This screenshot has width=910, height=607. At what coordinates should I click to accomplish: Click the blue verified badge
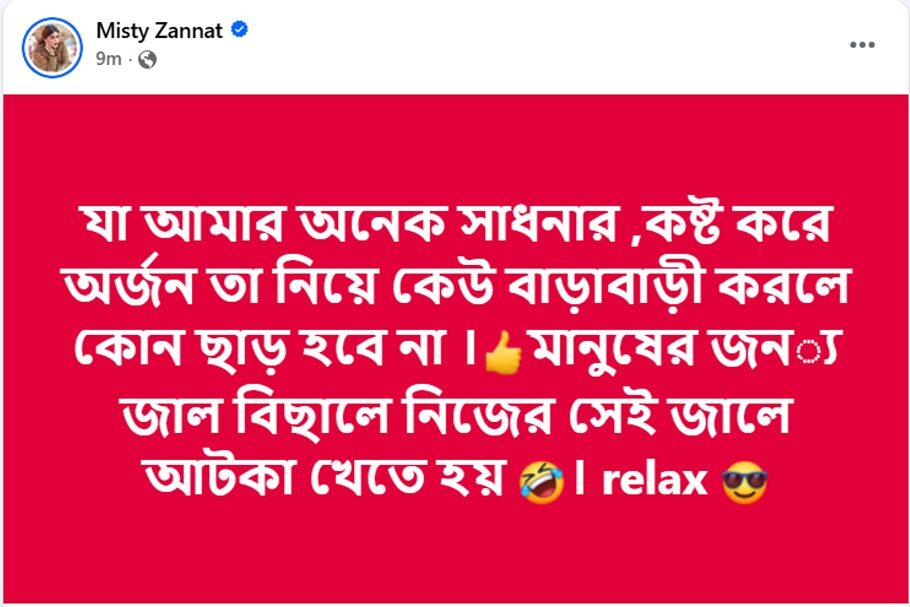pyautogui.click(x=240, y=29)
